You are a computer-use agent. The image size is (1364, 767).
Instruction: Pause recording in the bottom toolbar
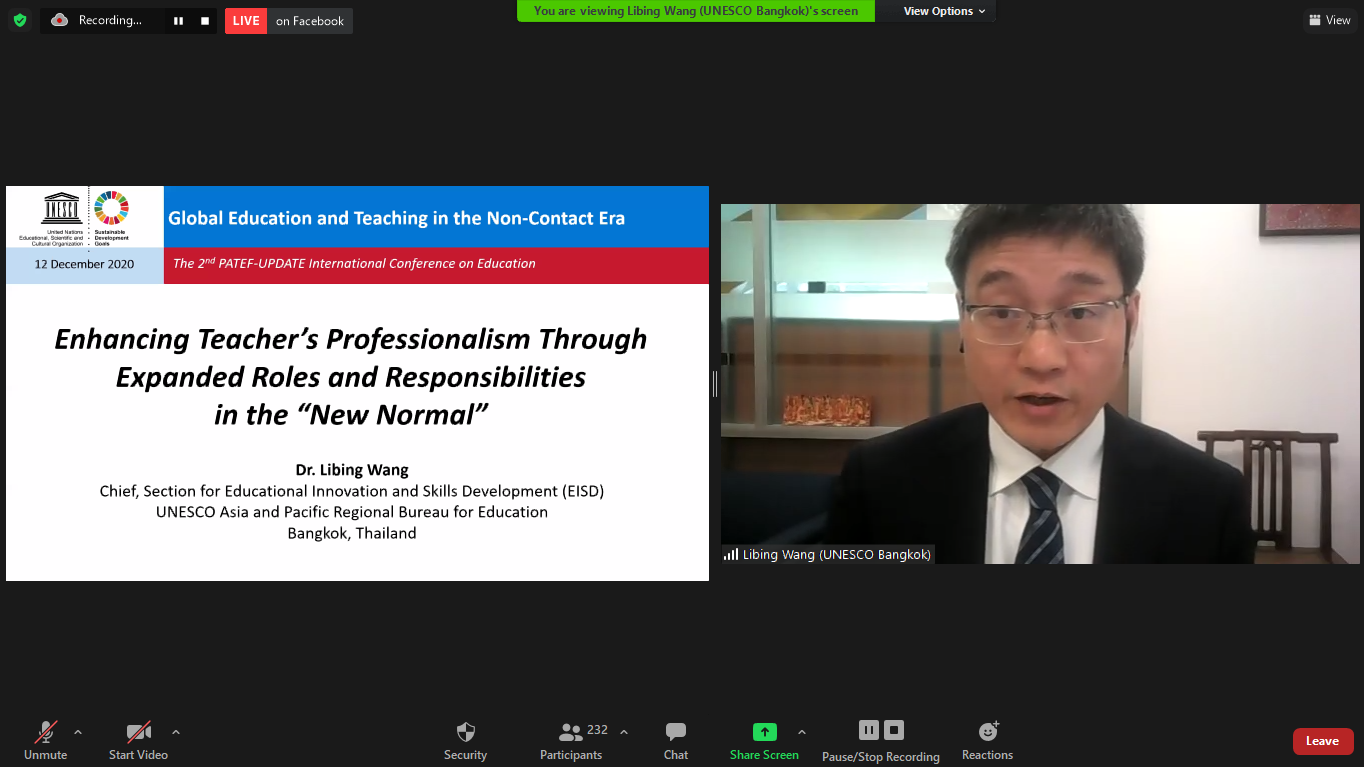tap(868, 730)
